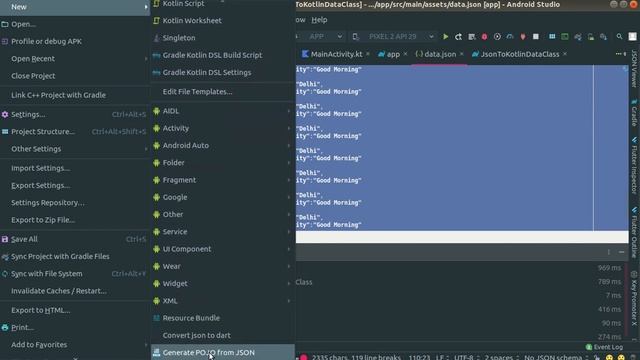The width and height of the screenshot is (640, 360).
Task: Expand the Activity submenu
Action: click(222, 128)
